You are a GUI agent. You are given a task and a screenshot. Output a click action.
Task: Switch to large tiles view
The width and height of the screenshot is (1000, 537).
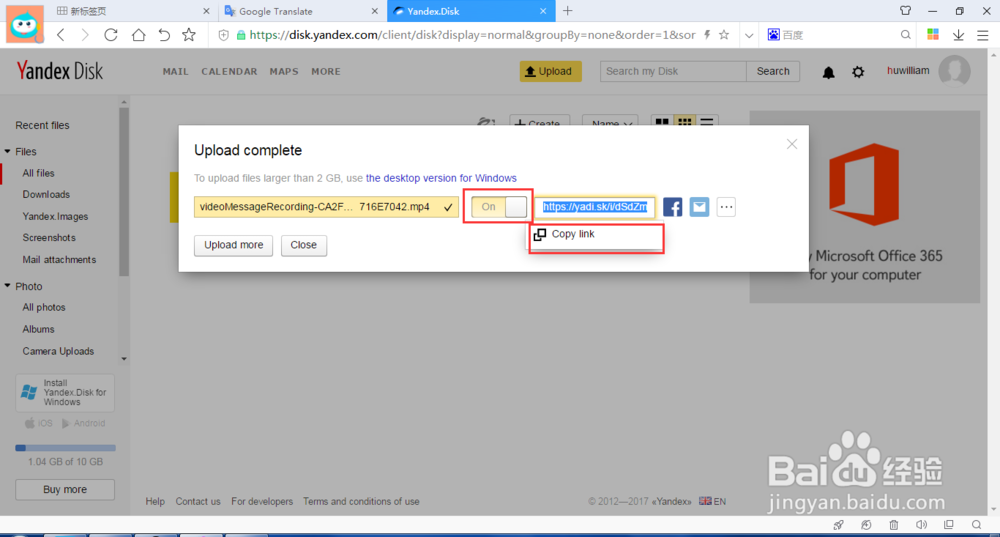[x=662, y=122]
